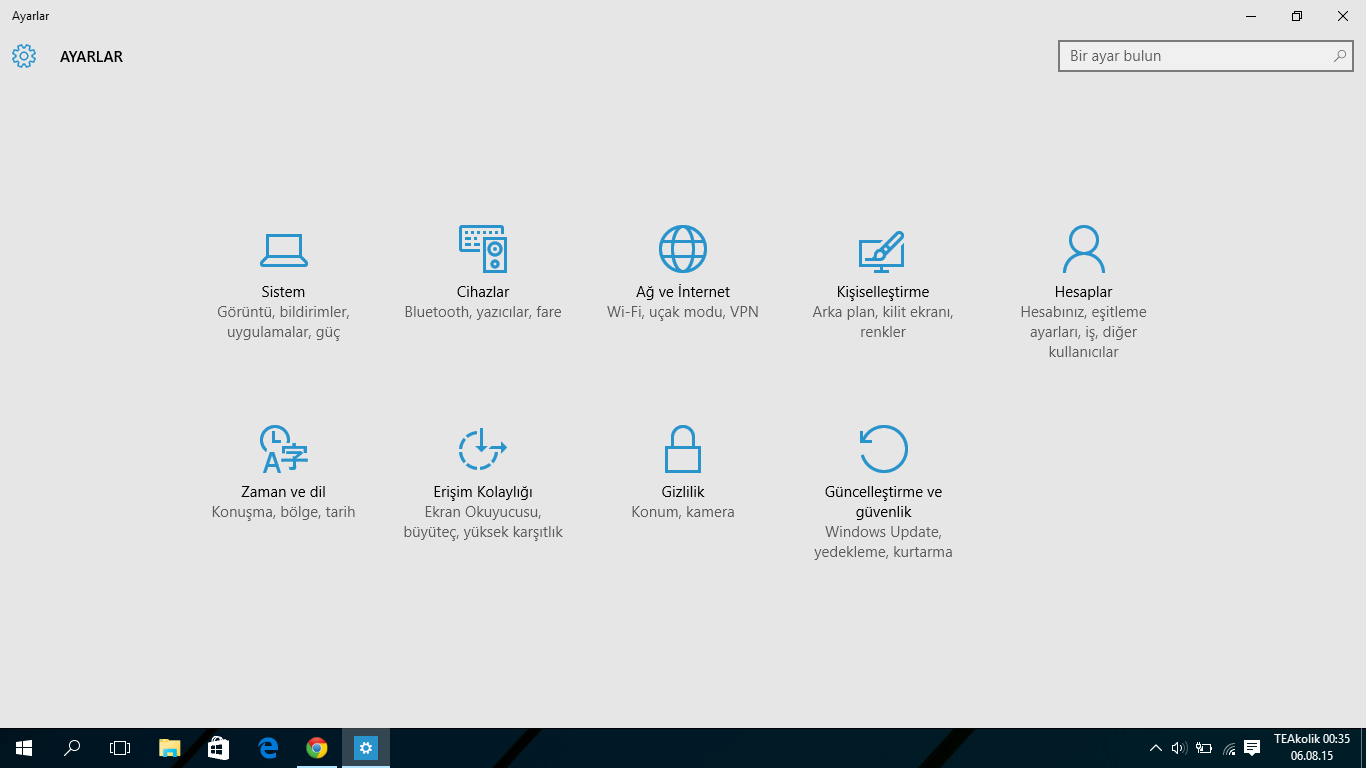The height and width of the screenshot is (768, 1366).
Task: Launch Microsoft Edge from the taskbar
Action: pos(267,748)
